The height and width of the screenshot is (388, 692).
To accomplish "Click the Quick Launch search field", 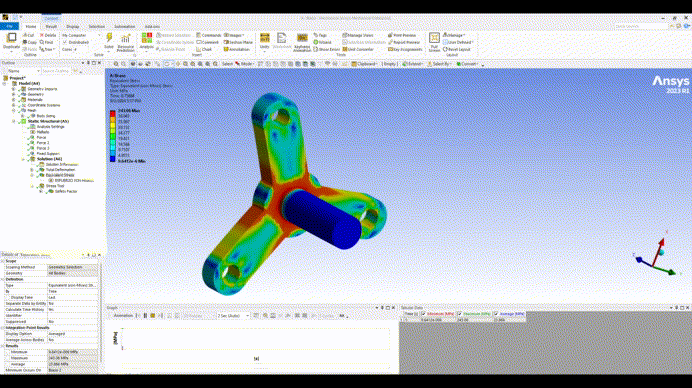I will click(641, 26).
